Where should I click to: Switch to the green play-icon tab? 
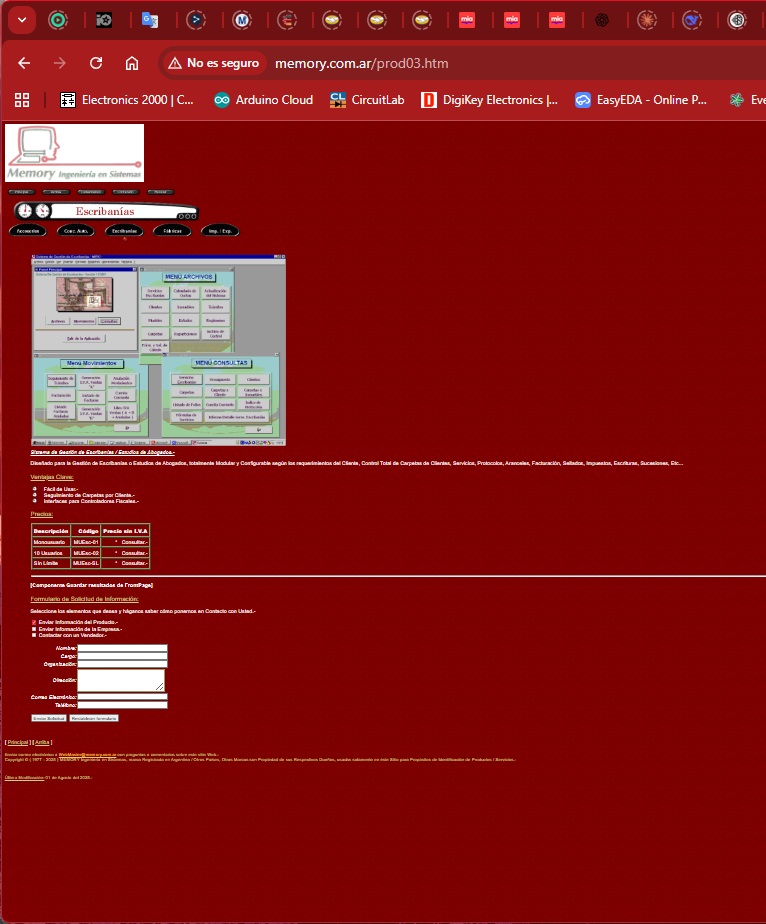(x=58, y=20)
